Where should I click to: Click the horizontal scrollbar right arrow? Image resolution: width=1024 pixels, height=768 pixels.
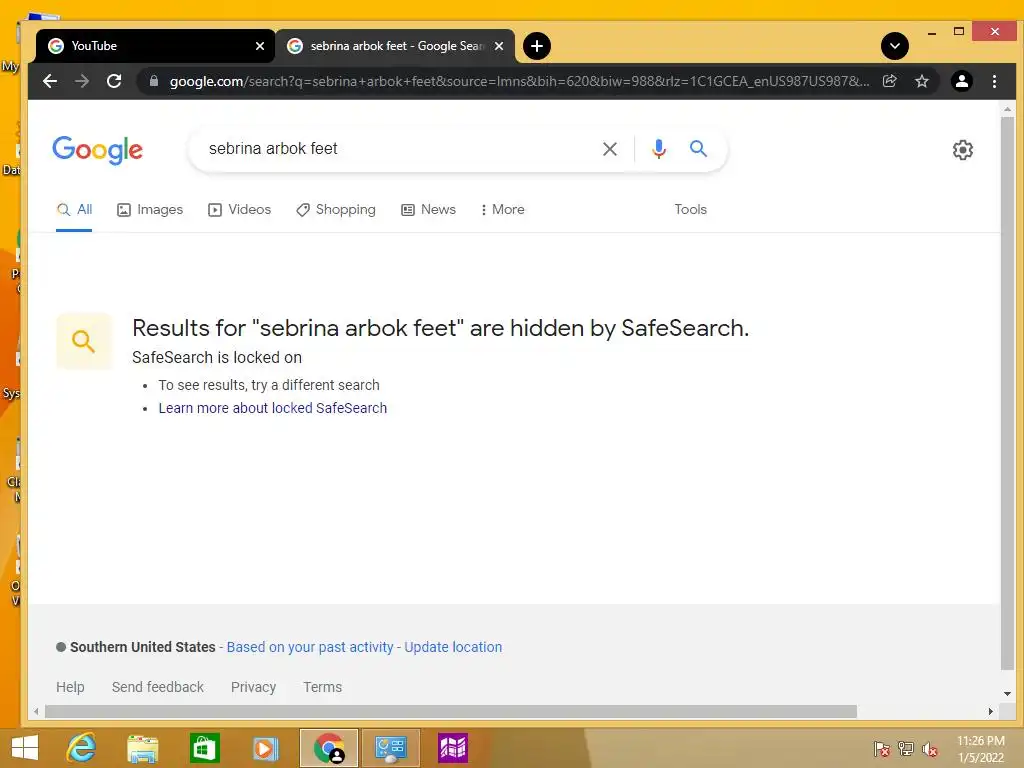tap(991, 711)
